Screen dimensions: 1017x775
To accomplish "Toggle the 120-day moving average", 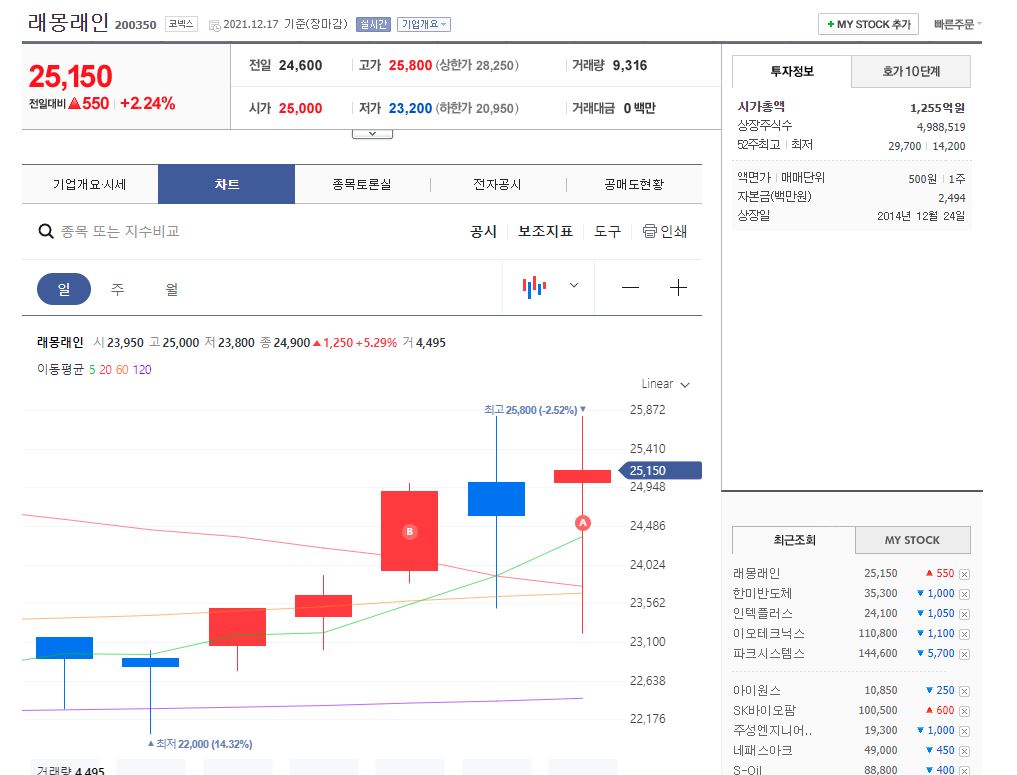I will tap(142, 370).
